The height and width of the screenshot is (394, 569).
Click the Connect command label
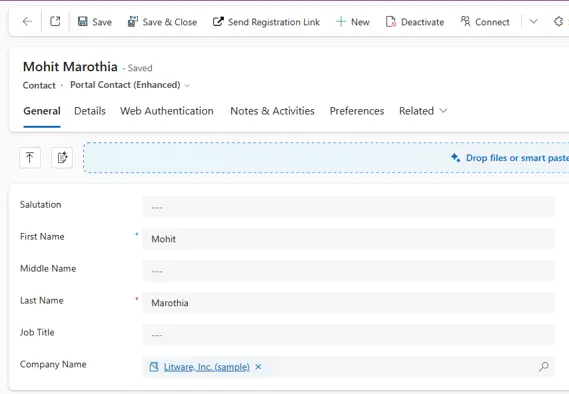pos(492,22)
